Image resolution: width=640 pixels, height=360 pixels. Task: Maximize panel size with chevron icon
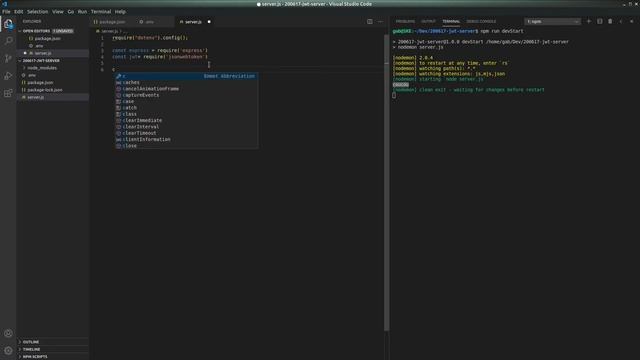(621, 21)
